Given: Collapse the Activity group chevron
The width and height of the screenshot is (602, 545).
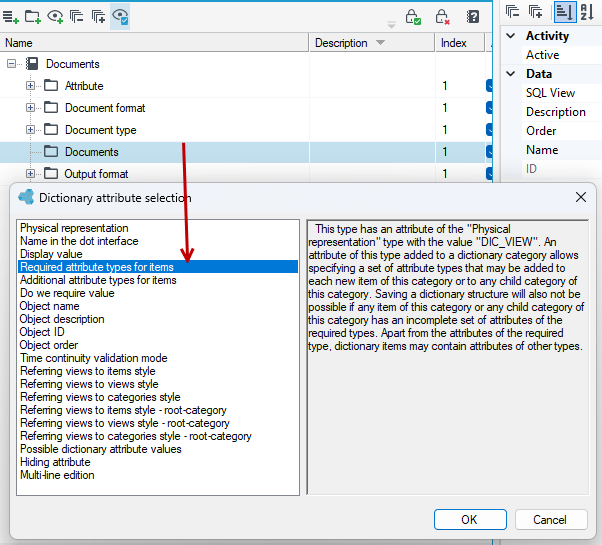Looking at the screenshot, I should [511, 36].
